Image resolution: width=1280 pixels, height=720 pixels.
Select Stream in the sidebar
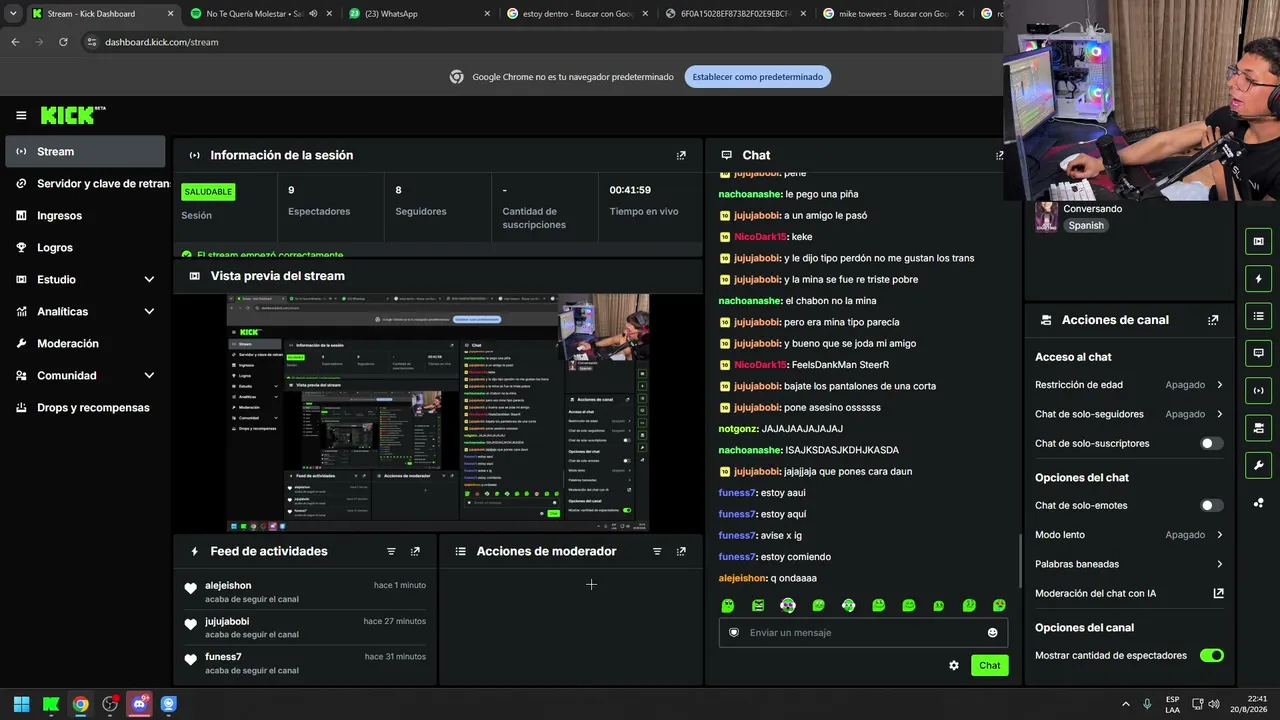pos(86,152)
